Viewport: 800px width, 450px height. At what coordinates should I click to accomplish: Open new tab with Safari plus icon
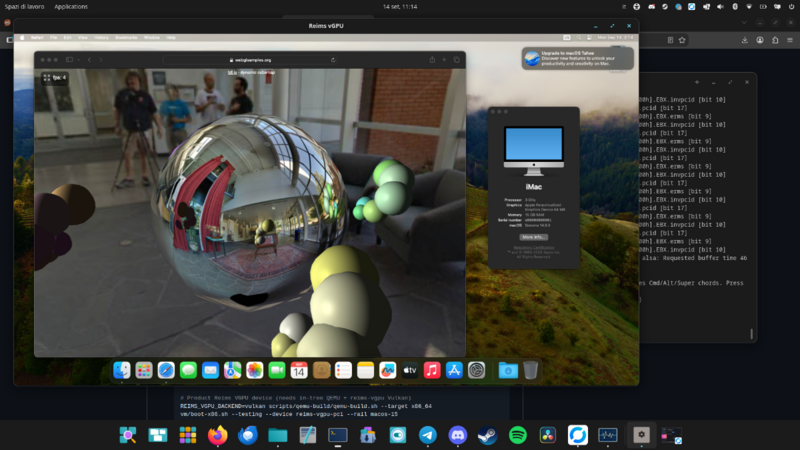444,60
